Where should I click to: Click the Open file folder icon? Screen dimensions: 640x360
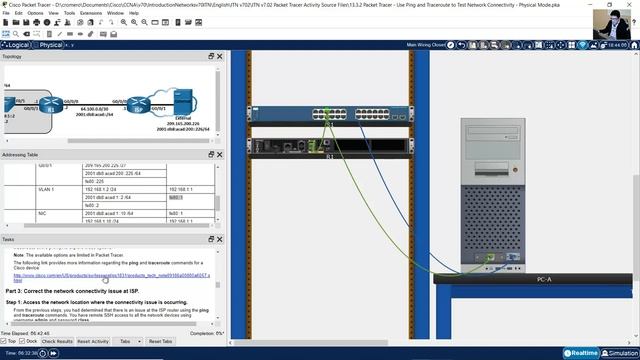16,22
